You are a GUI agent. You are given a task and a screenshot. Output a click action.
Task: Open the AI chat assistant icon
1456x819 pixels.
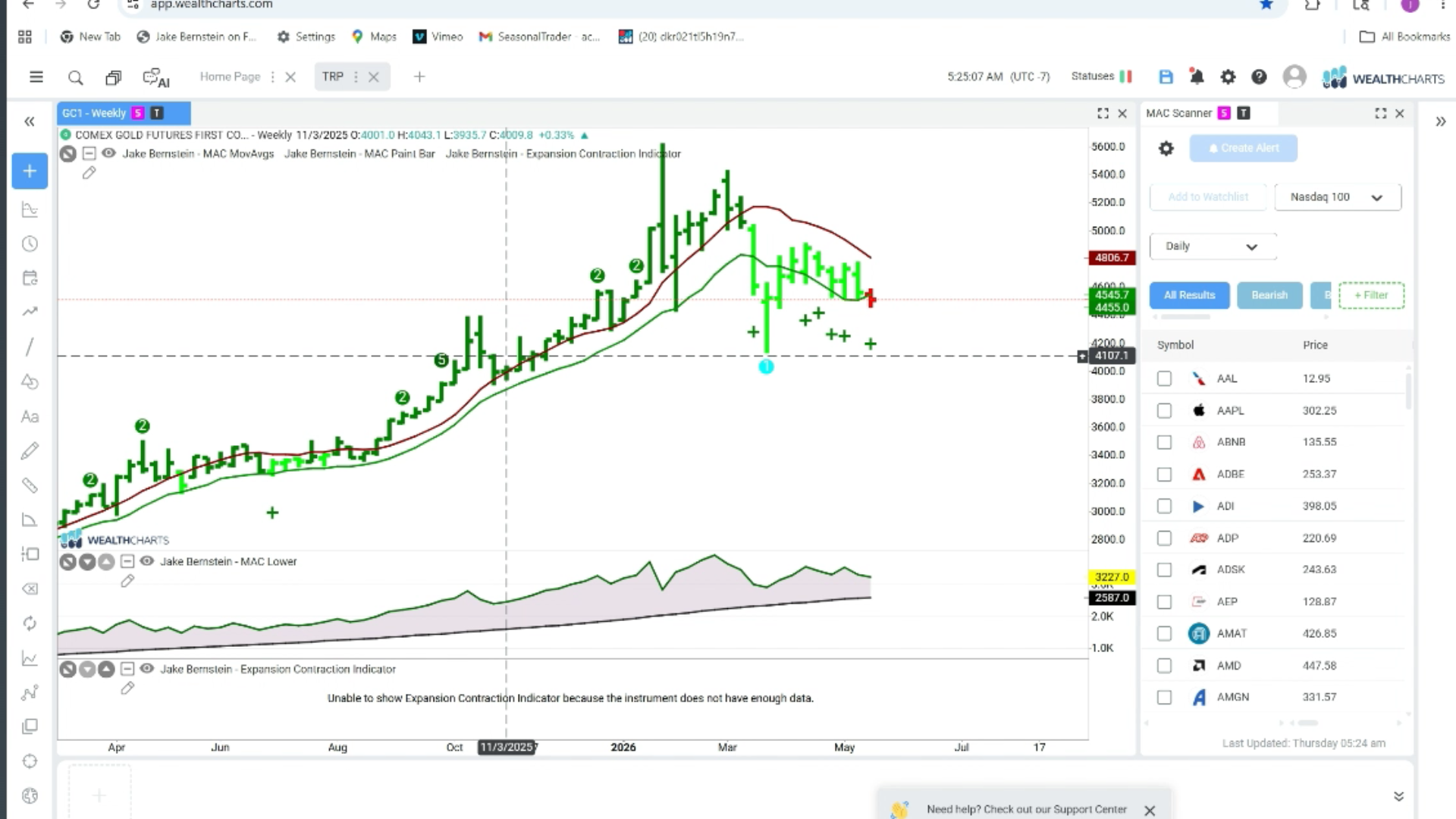click(x=156, y=77)
